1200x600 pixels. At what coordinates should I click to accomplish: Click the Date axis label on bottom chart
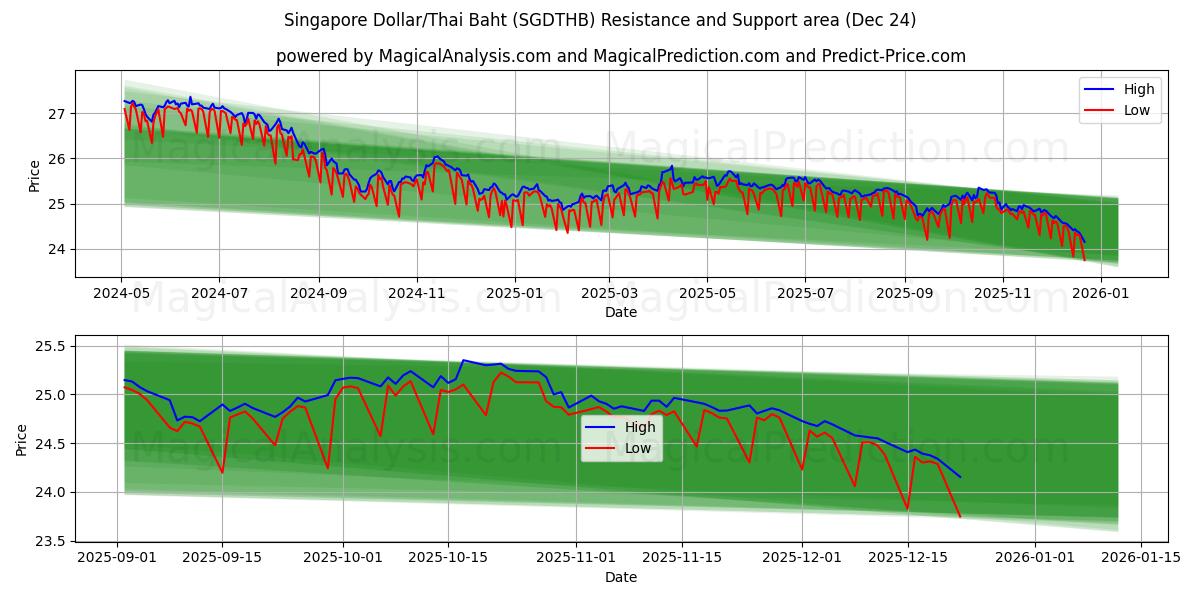click(x=621, y=577)
